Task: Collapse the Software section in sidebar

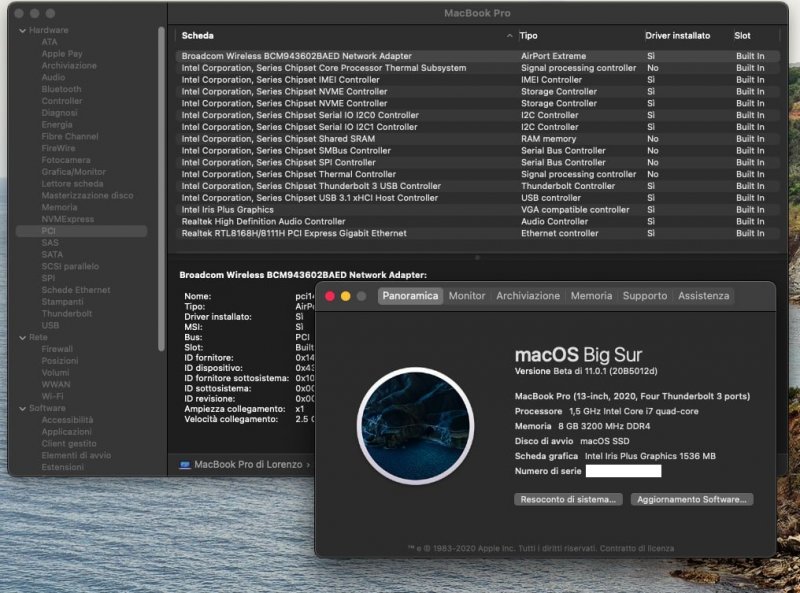Action: click(22, 408)
